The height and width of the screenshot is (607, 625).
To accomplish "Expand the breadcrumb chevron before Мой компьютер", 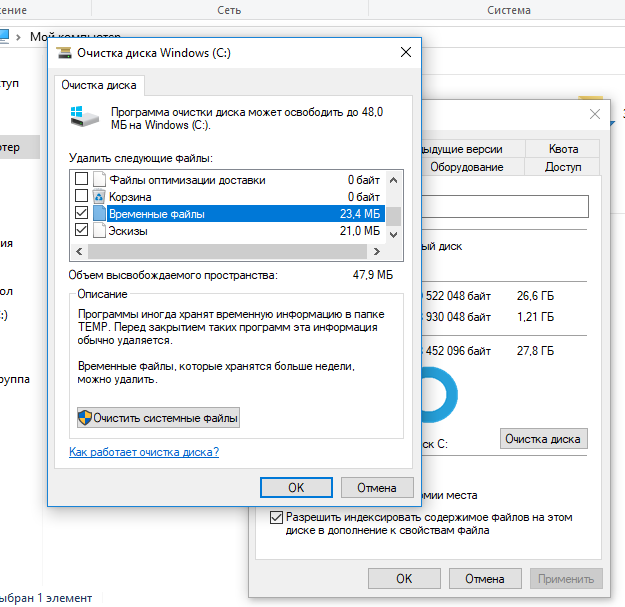I will click(18, 37).
